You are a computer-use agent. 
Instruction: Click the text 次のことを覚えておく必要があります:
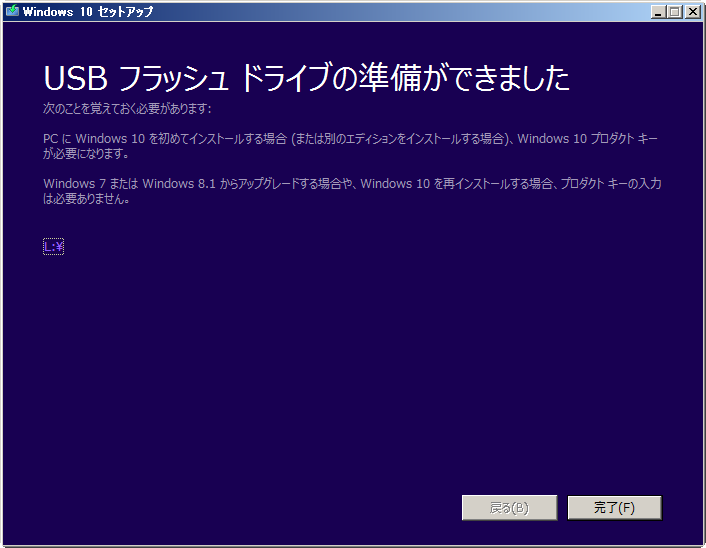(127, 108)
